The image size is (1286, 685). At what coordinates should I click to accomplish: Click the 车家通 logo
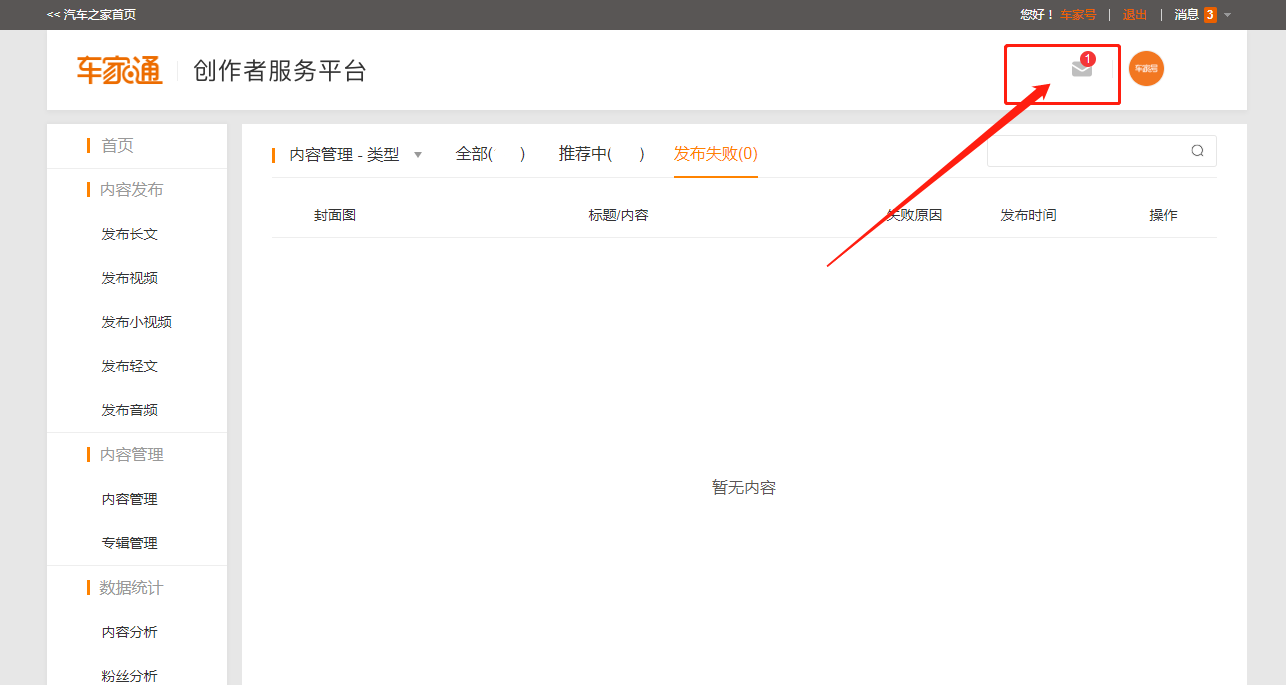pyautogui.click(x=119, y=70)
